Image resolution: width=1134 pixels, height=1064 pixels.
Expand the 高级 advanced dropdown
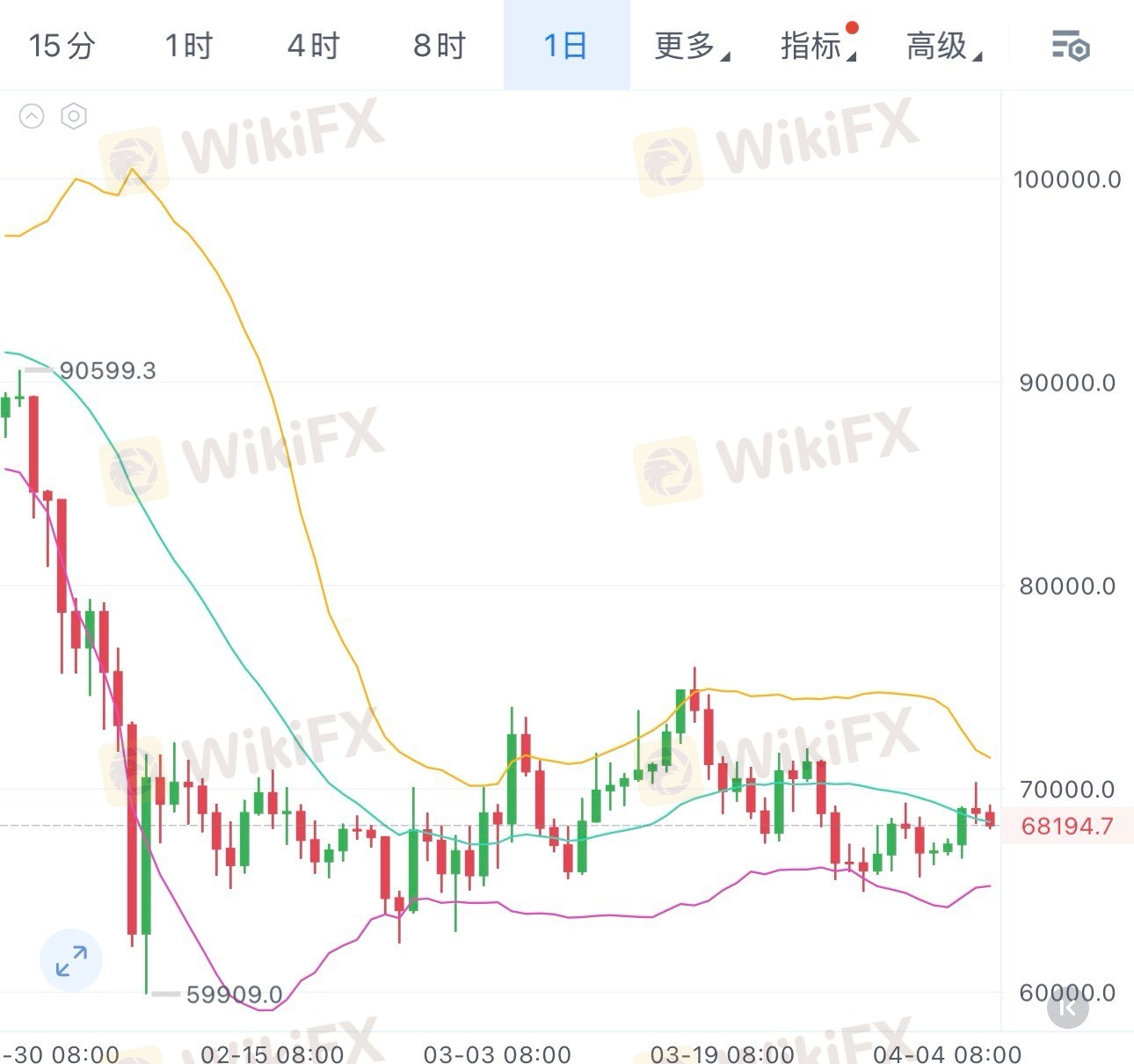point(944,45)
